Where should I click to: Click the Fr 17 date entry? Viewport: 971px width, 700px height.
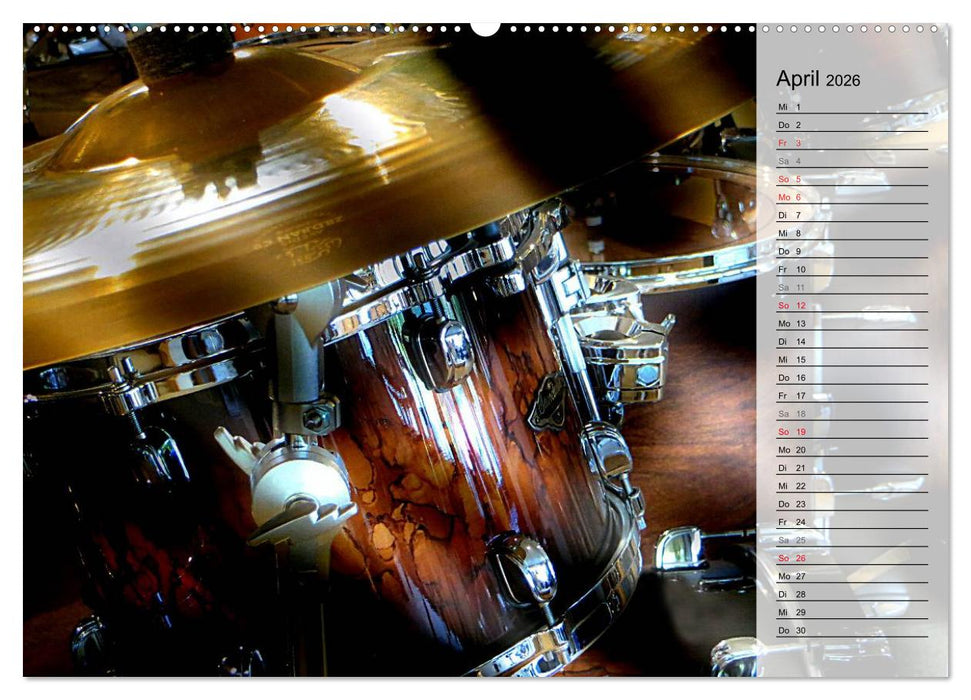click(791, 395)
